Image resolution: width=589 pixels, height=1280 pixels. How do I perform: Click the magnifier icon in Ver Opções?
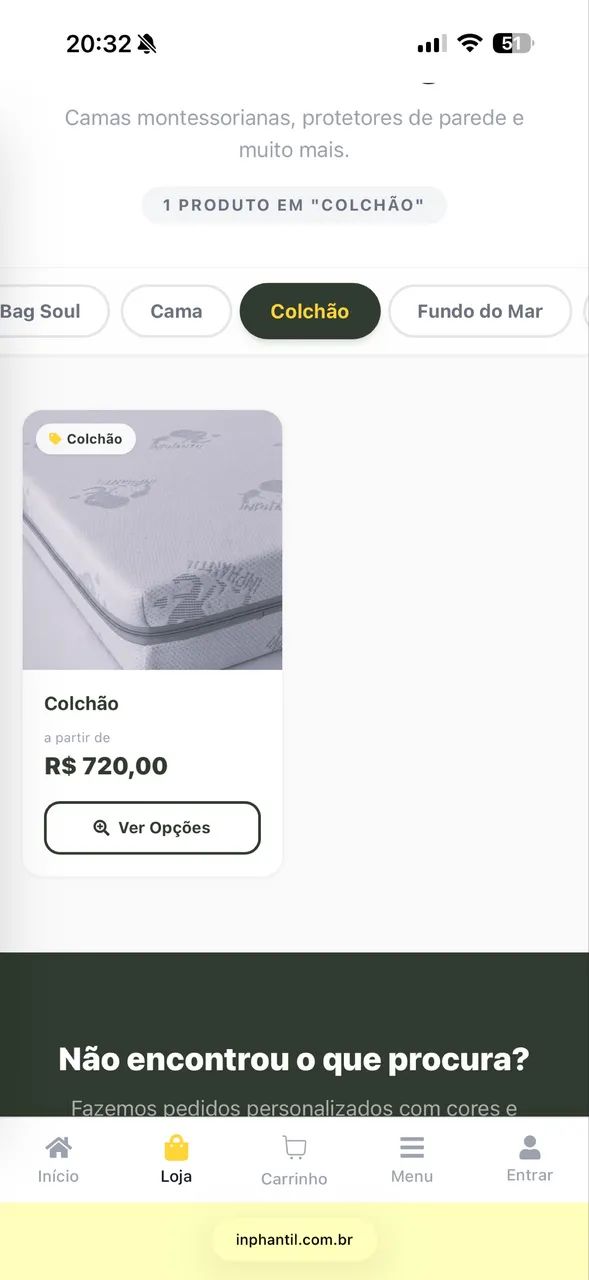[101, 828]
